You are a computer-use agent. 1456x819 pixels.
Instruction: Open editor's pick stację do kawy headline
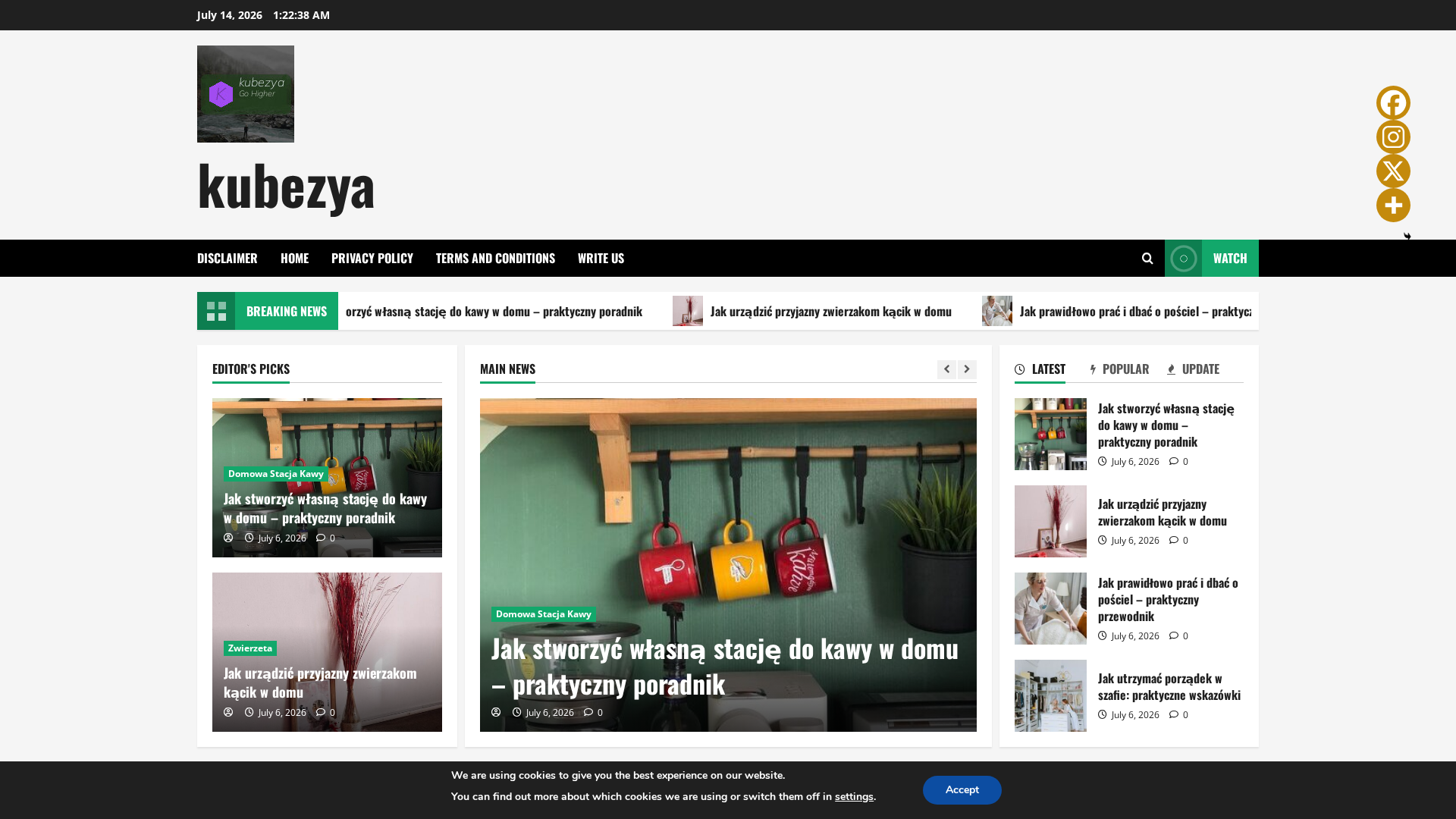325,508
